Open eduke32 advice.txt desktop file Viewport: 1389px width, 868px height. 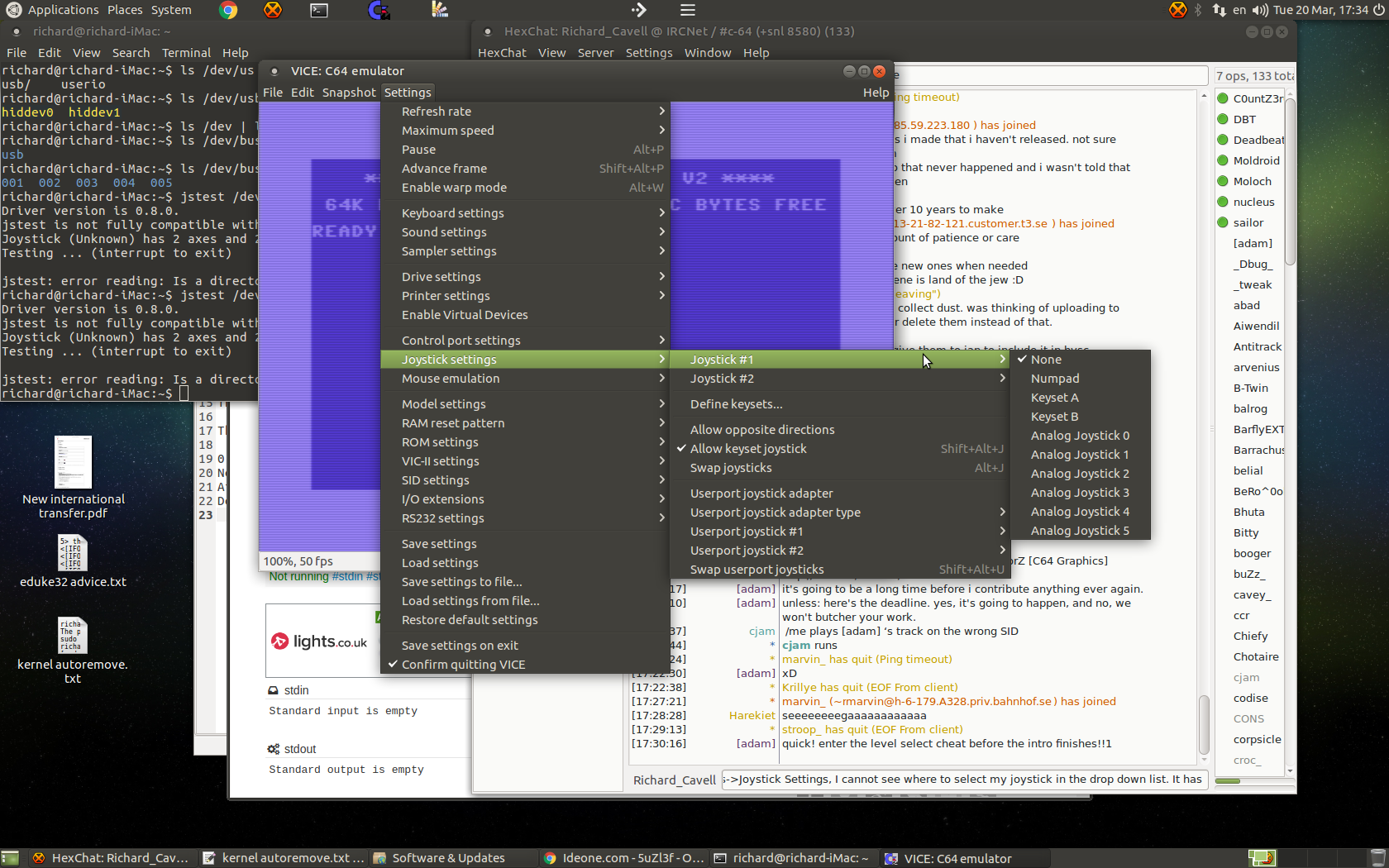coord(74,561)
